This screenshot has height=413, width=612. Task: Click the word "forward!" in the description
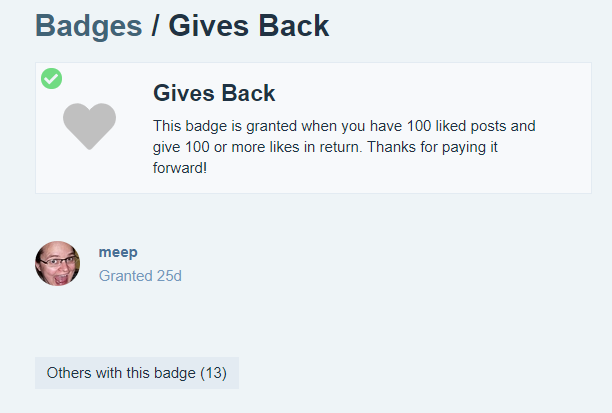(180, 168)
